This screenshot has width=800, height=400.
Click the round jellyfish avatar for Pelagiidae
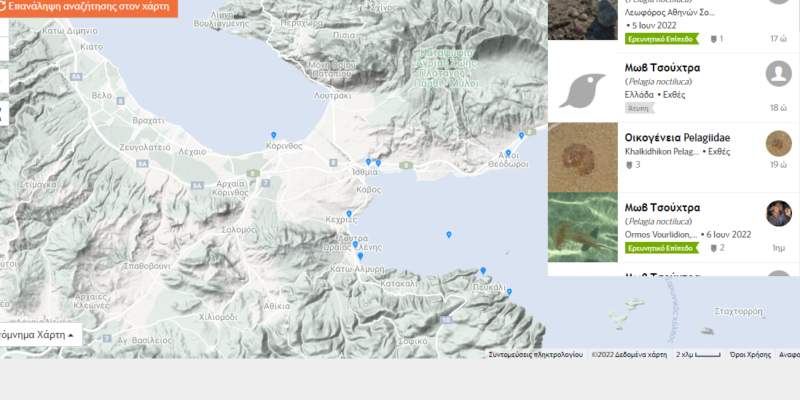pos(778,143)
